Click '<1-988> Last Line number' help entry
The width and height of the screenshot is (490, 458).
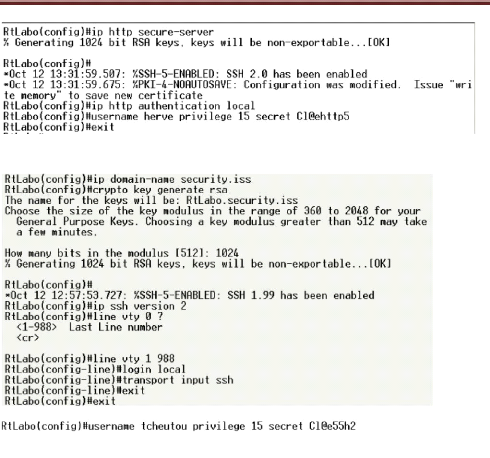tap(89, 327)
